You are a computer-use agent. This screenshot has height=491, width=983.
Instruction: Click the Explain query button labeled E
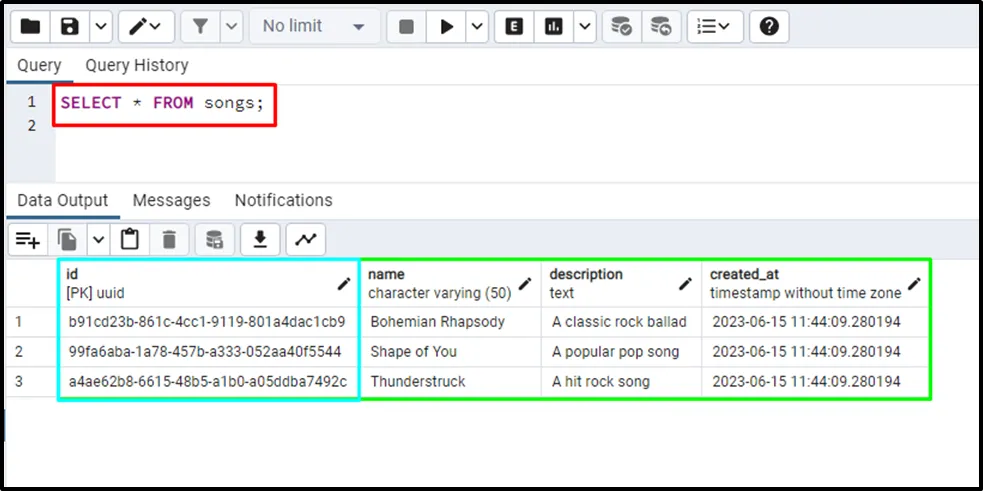[515, 27]
